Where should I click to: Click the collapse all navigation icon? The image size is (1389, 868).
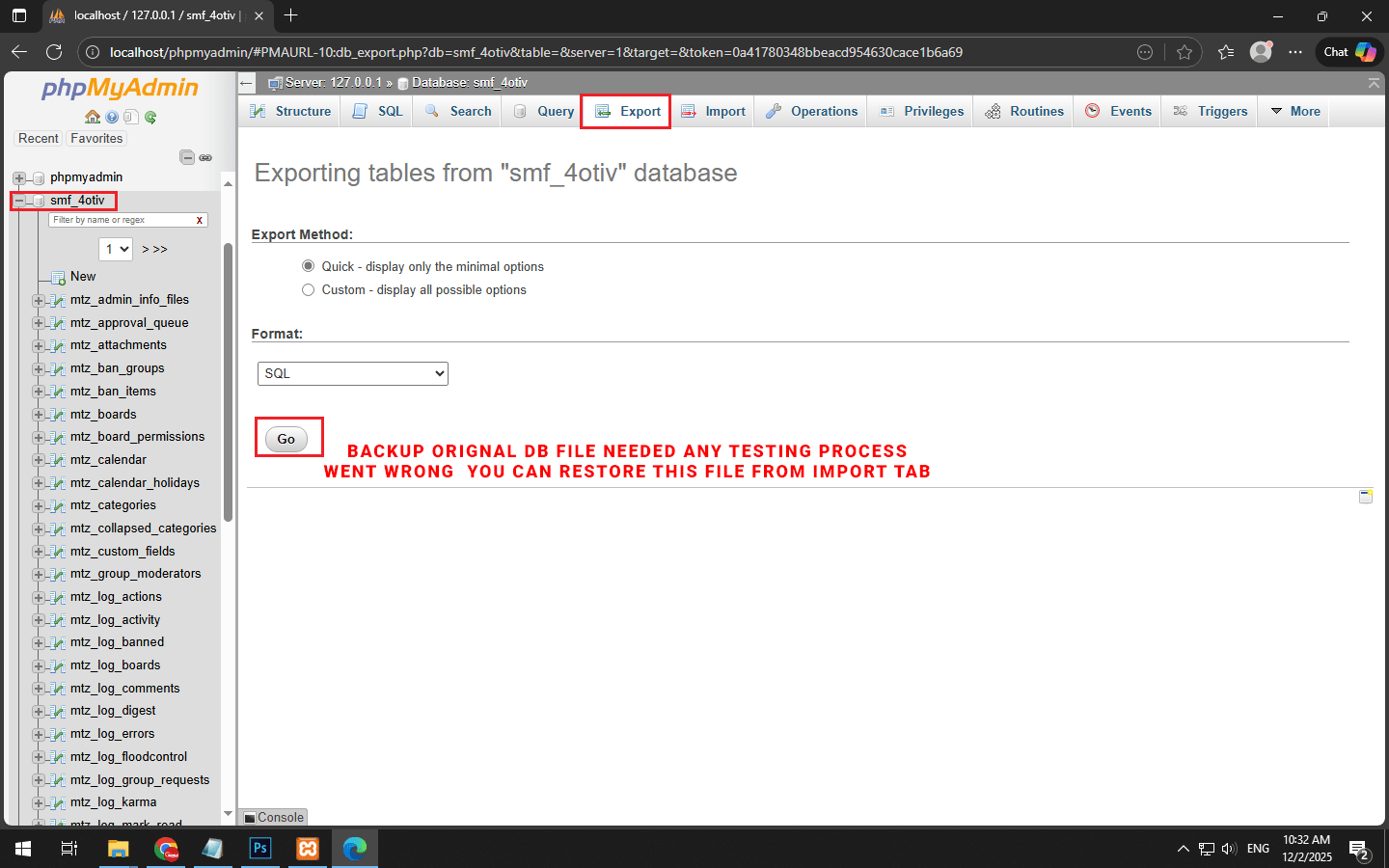pyautogui.click(x=187, y=157)
